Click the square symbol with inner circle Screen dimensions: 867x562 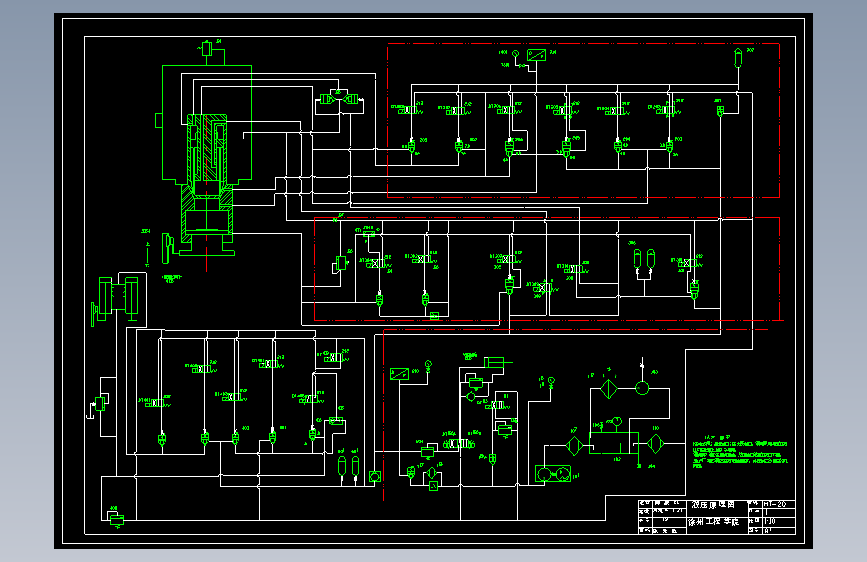pyautogui.click(x=375, y=476)
